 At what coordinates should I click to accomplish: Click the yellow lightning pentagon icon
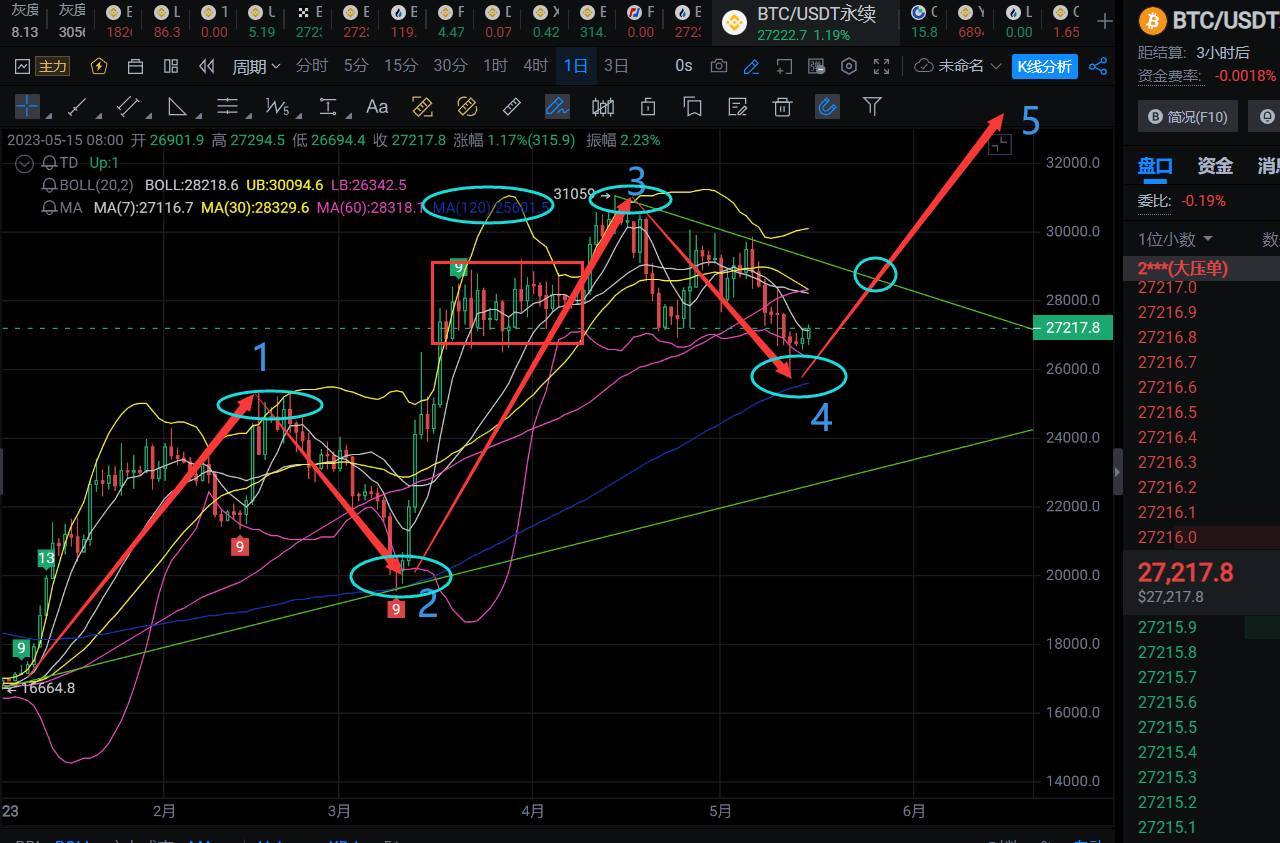[x=98, y=66]
